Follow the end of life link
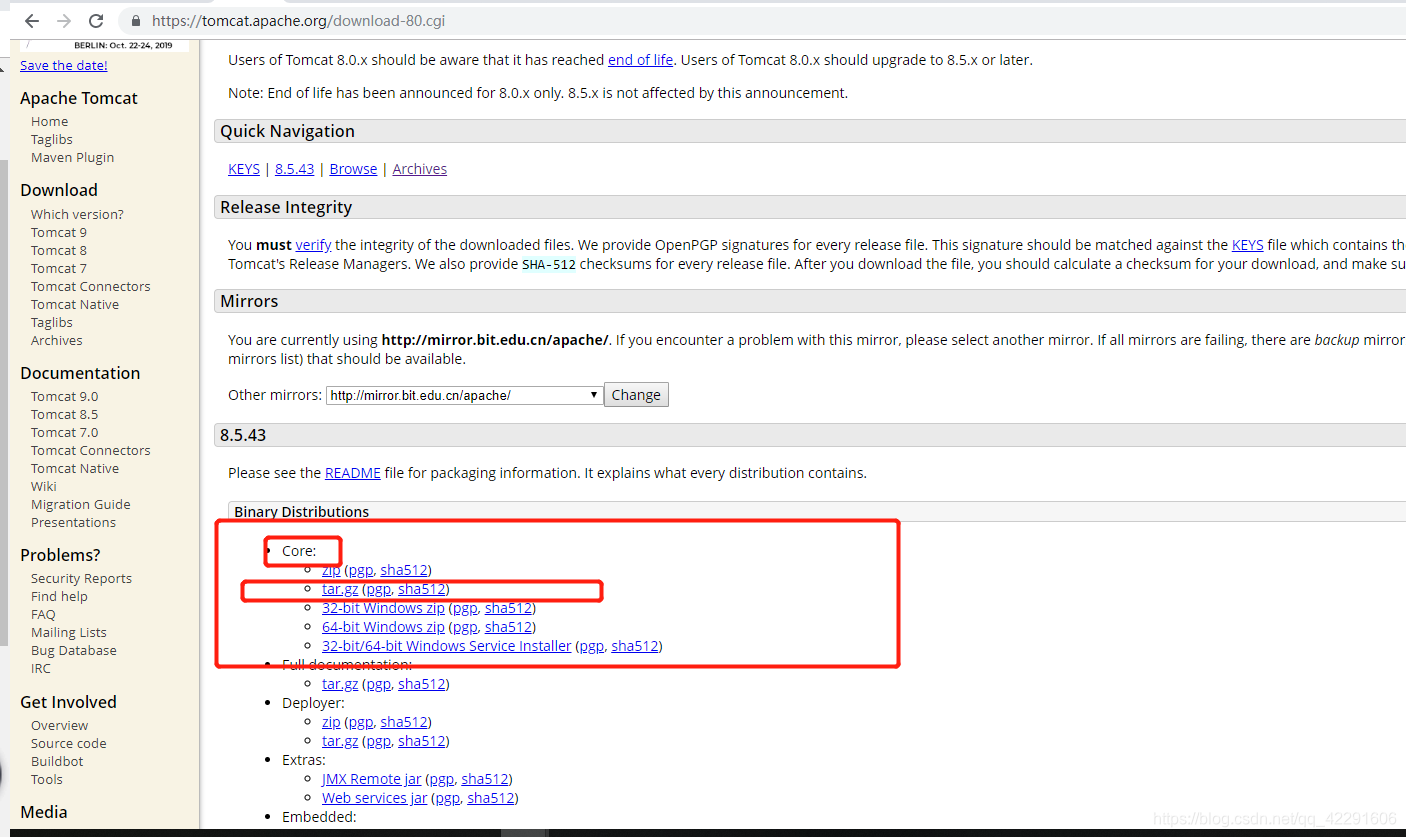Viewport: 1406px width, 837px height. coord(640,60)
